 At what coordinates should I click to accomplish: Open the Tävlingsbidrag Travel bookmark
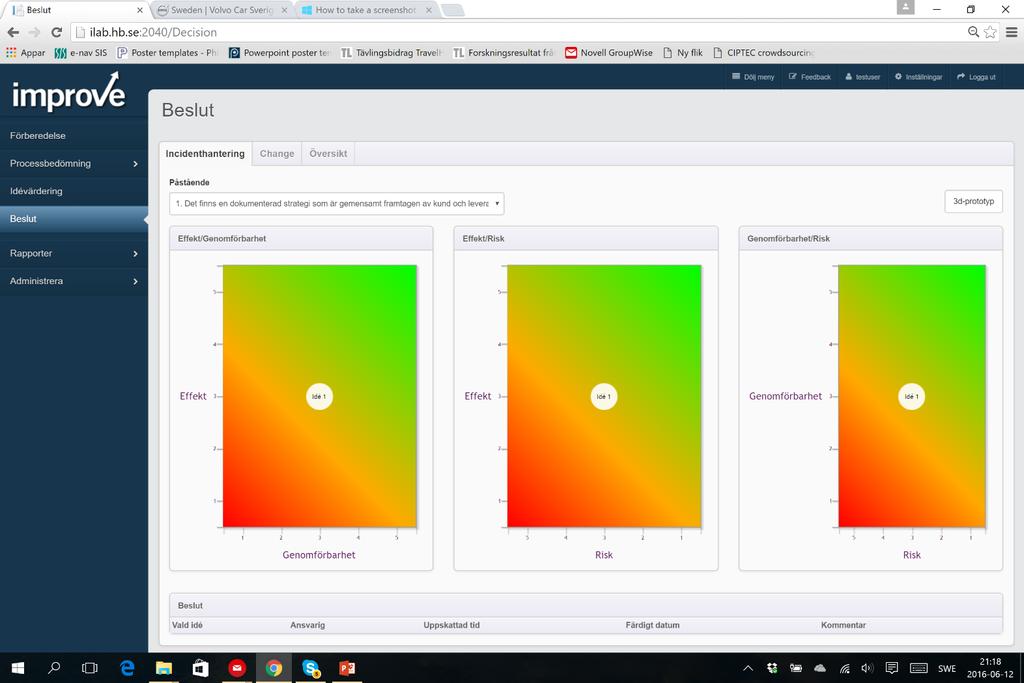pyautogui.click(x=392, y=53)
